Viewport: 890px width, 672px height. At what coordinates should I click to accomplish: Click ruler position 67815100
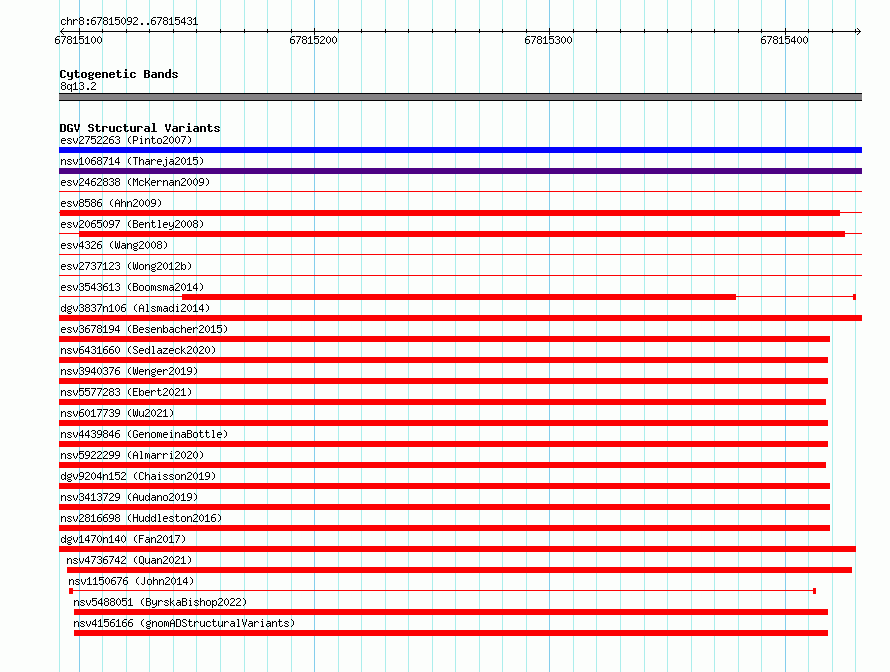coord(78,40)
